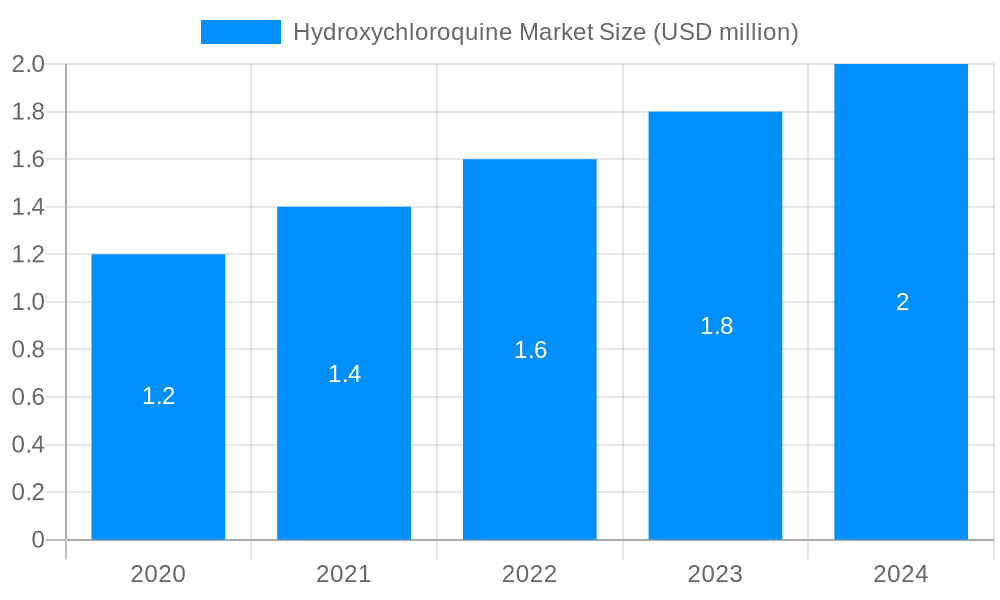The height and width of the screenshot is (600, 1000).
Task: Click the 1.0 y-axis tick label
Action: tap(28, 300)
